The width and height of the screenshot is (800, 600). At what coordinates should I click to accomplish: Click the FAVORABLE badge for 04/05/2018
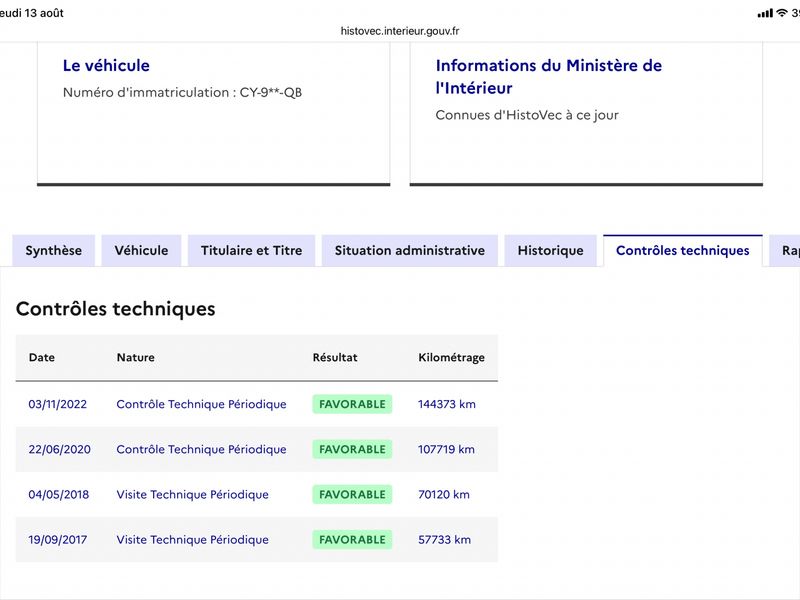point(353,494)
